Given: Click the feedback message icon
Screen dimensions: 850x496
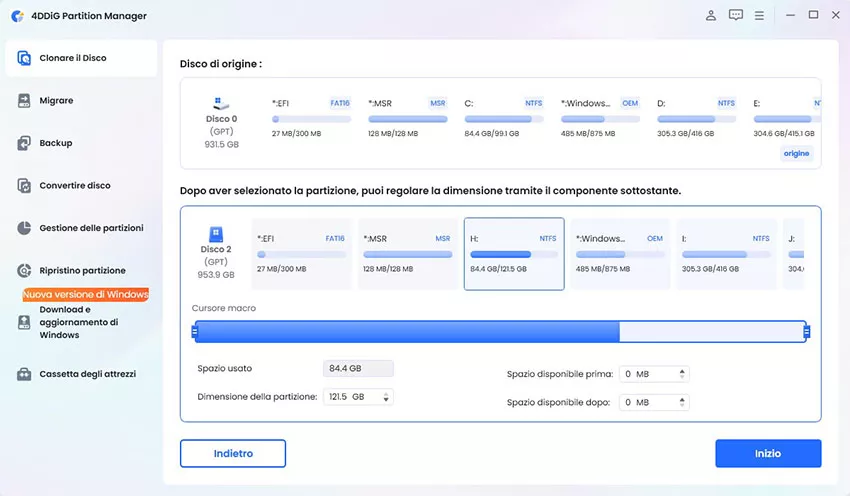Looking at the screenshot, I should 736,15.
